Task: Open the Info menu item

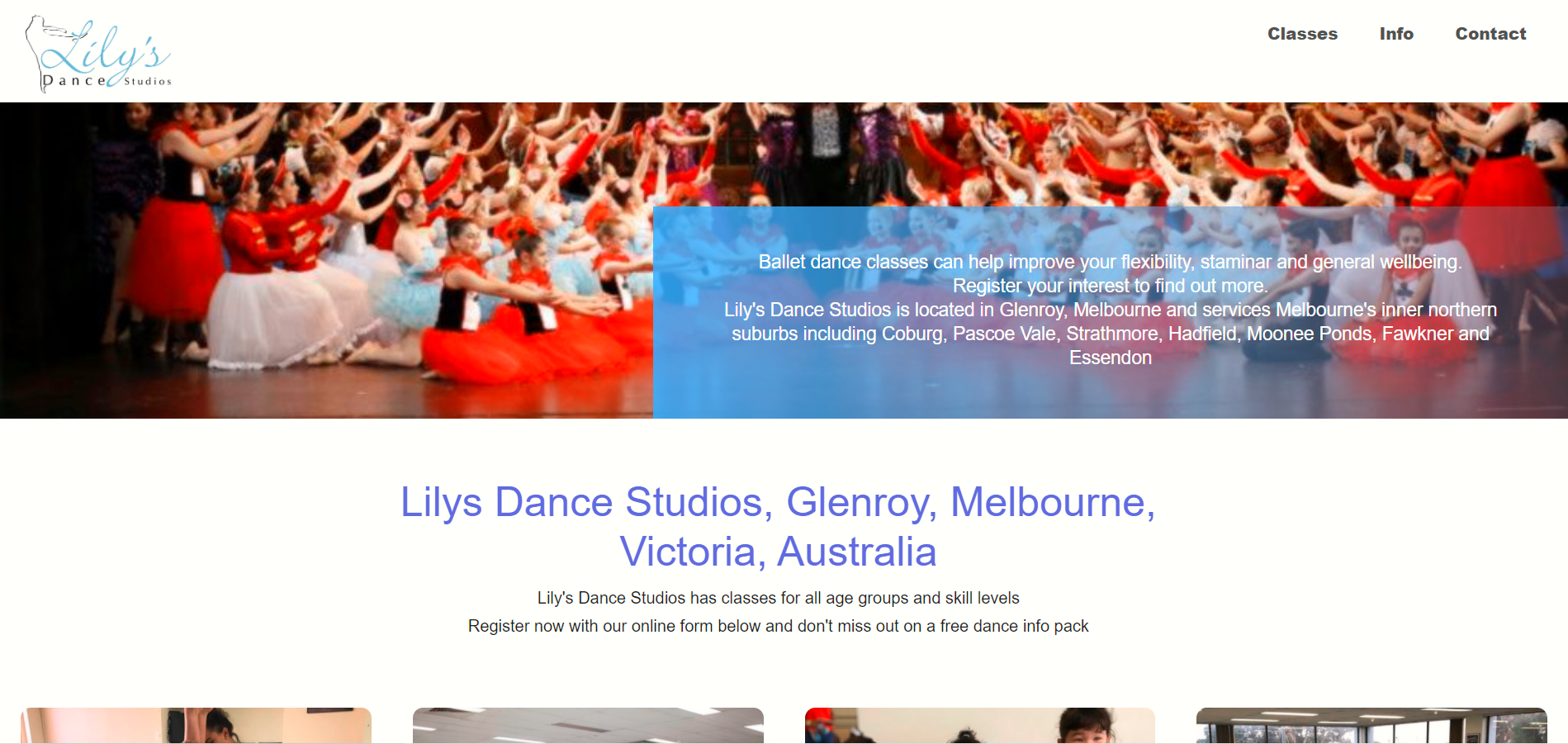Action: pos(1396,34)
